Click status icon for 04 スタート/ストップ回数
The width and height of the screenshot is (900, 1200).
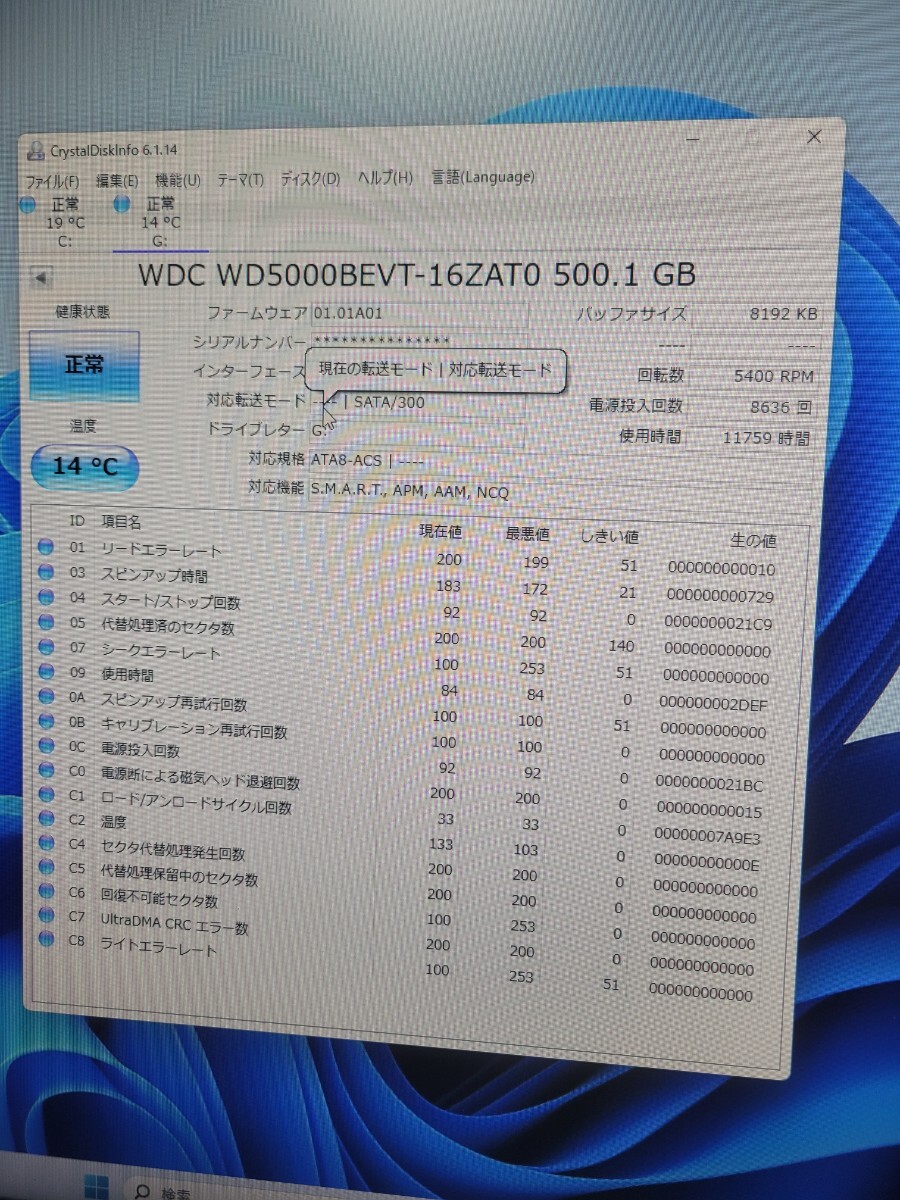coord(45,597)
